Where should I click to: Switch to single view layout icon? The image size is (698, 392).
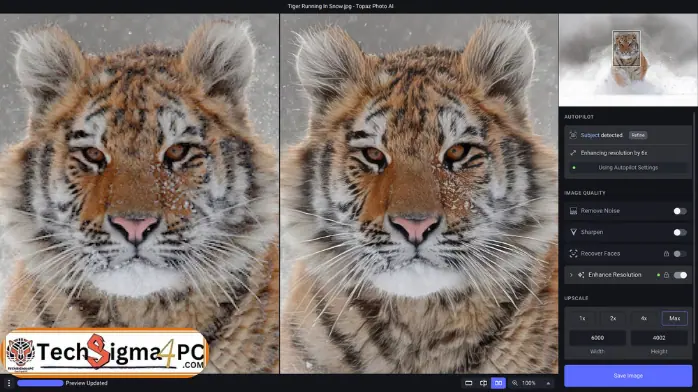click(468, 383)
